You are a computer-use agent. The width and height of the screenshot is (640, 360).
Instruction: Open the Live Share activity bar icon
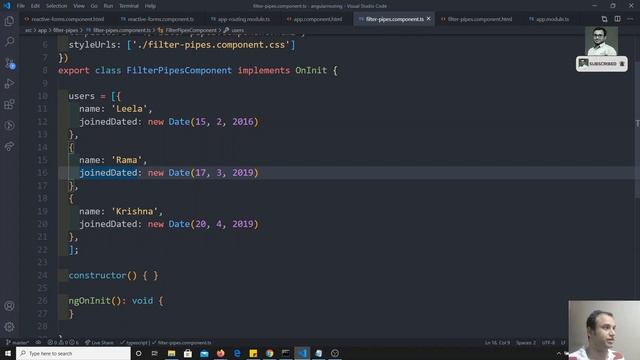[x=9, y=146]
